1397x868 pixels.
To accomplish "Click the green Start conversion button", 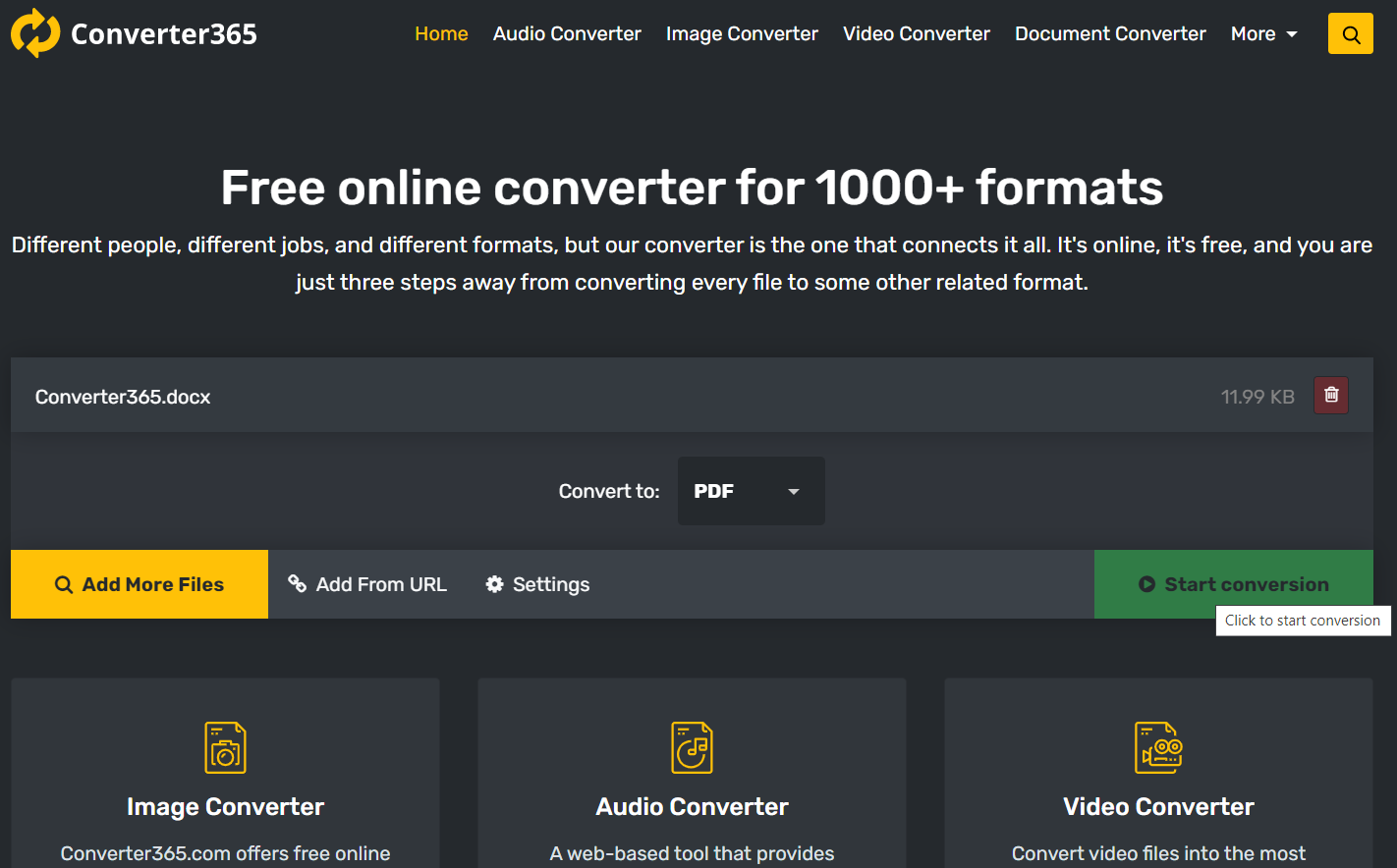I will 1233,584.
